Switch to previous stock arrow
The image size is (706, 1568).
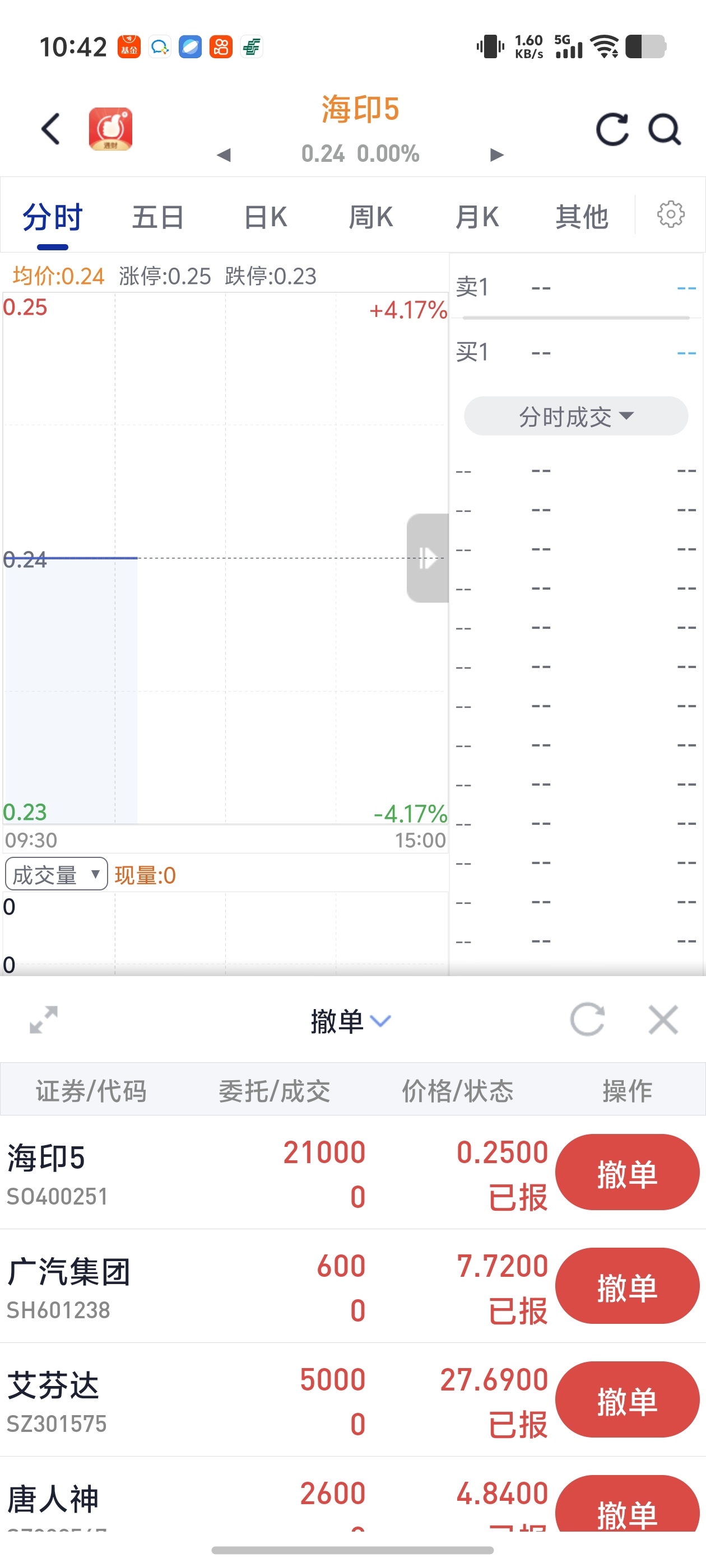tap(224, 155)
